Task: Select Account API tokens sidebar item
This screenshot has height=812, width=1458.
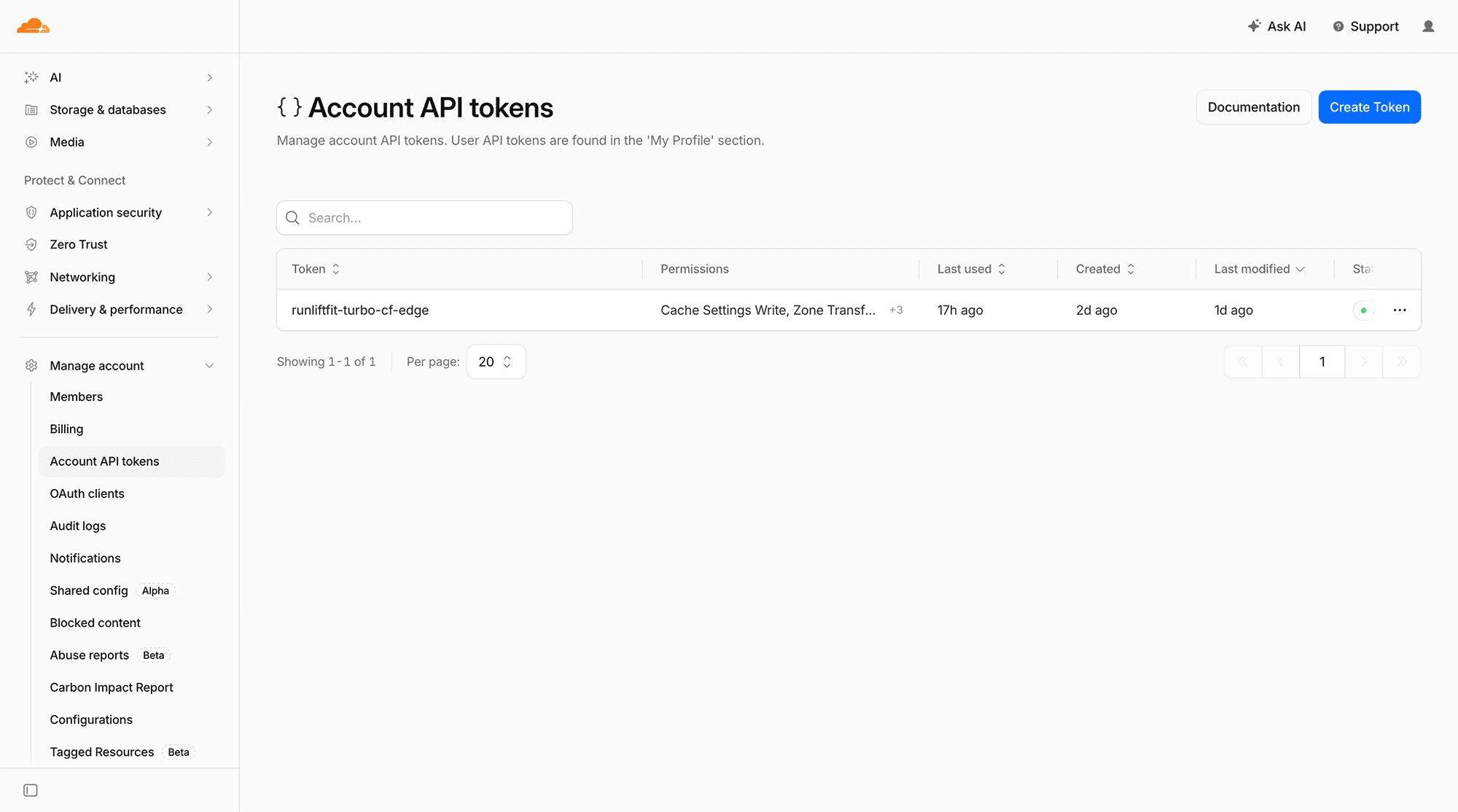Action: pos(132,461)
